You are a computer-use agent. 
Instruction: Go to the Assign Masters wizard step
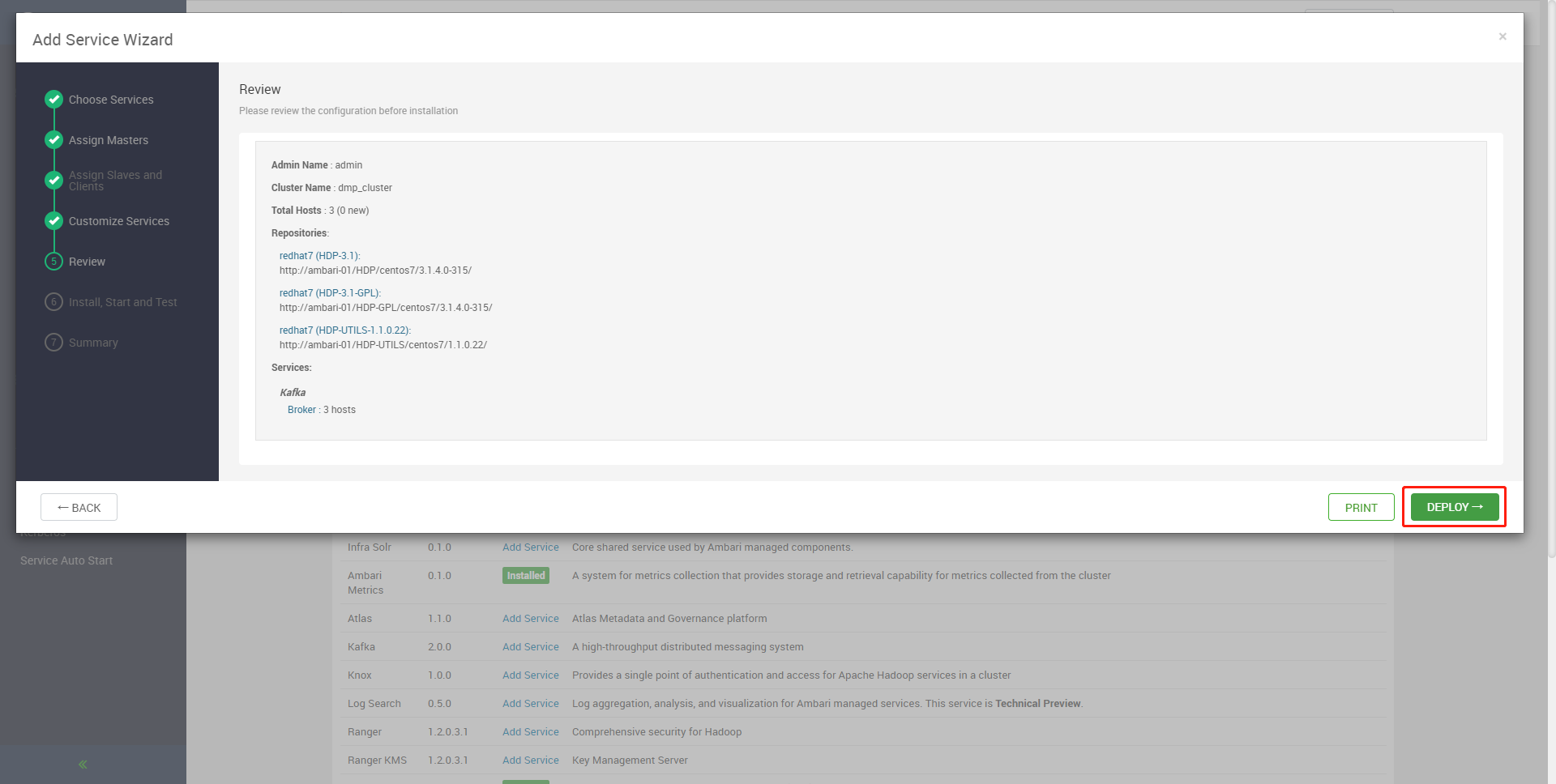[109, 140]
